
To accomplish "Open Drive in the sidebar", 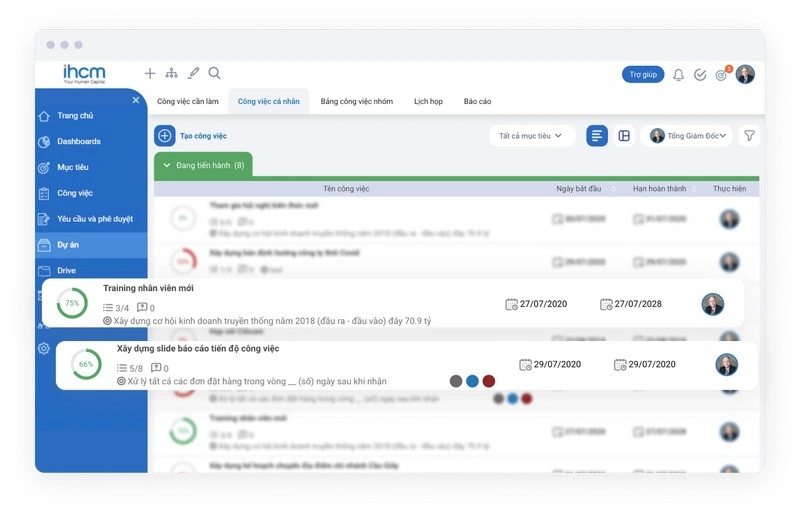I will [x=66, y=271].
